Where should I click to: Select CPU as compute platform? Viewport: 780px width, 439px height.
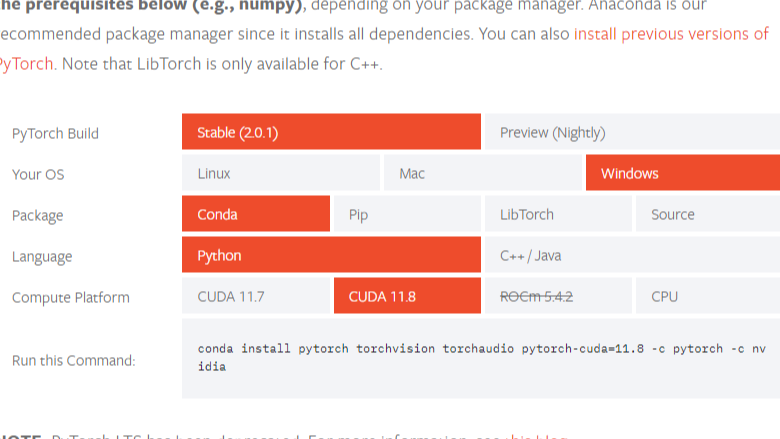(707, 296)
